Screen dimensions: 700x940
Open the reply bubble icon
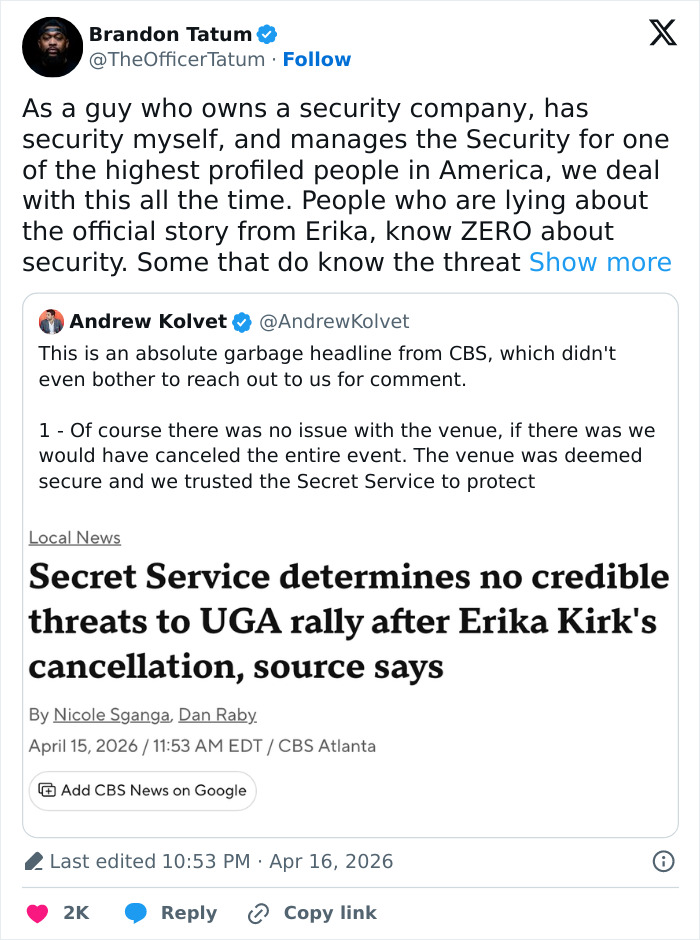pyautogui.click(x=134, y=913)
